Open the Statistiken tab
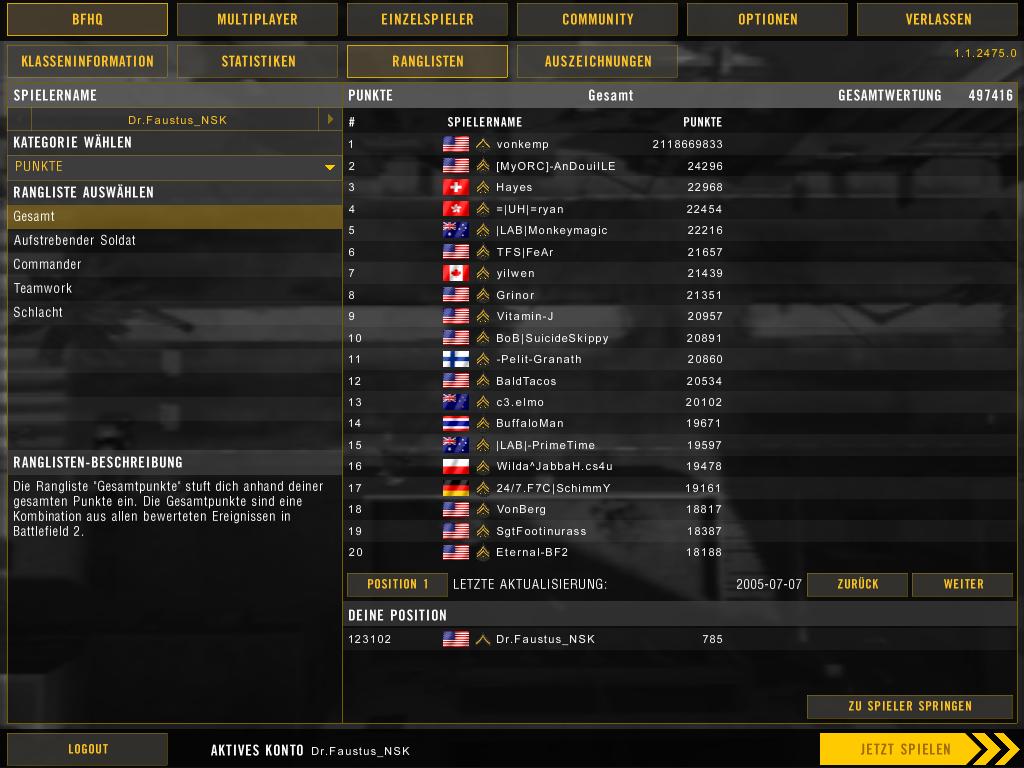The image size is (1024, 768). (258, 61)
